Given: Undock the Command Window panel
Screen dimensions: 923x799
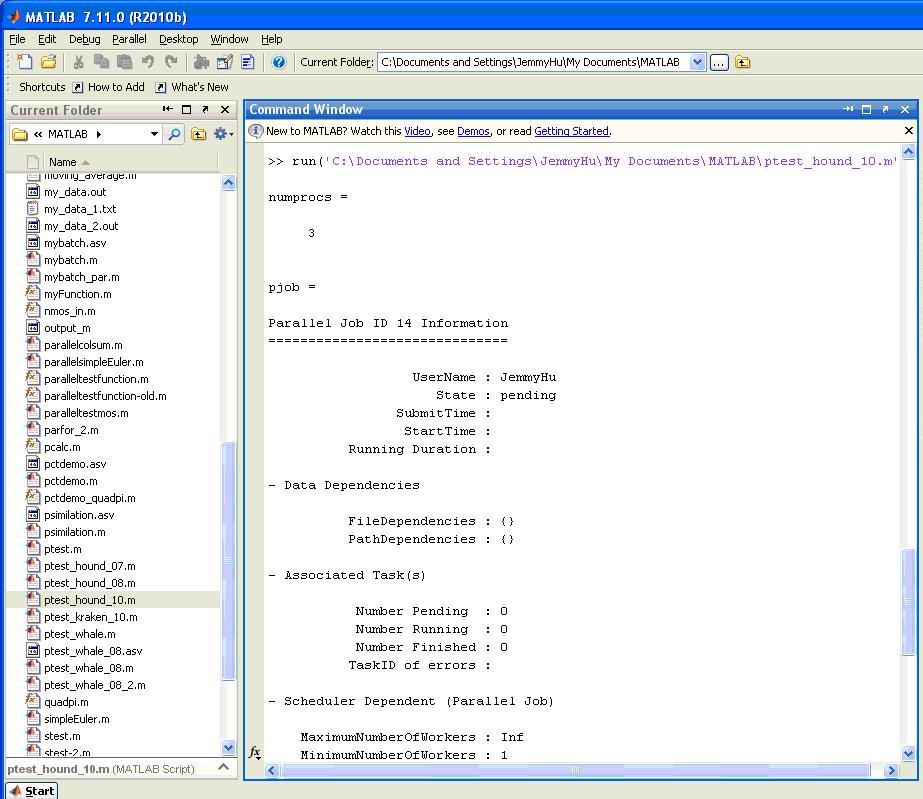Looking at the screenshot, I should 886,109.
